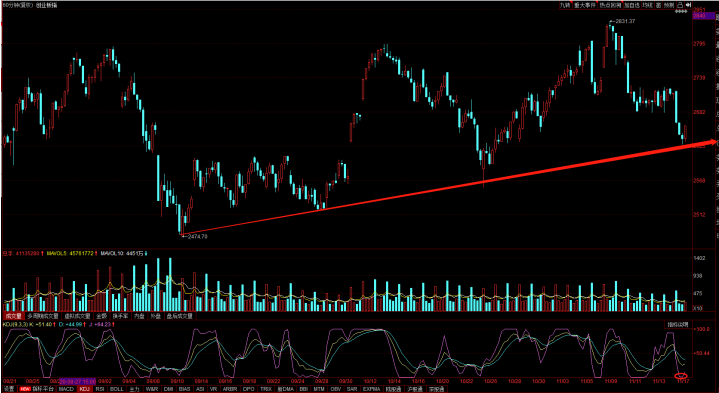Screen dimensions: 719x393
Task: Switch to the EXPMA indicator
Action: pos(371,389)
